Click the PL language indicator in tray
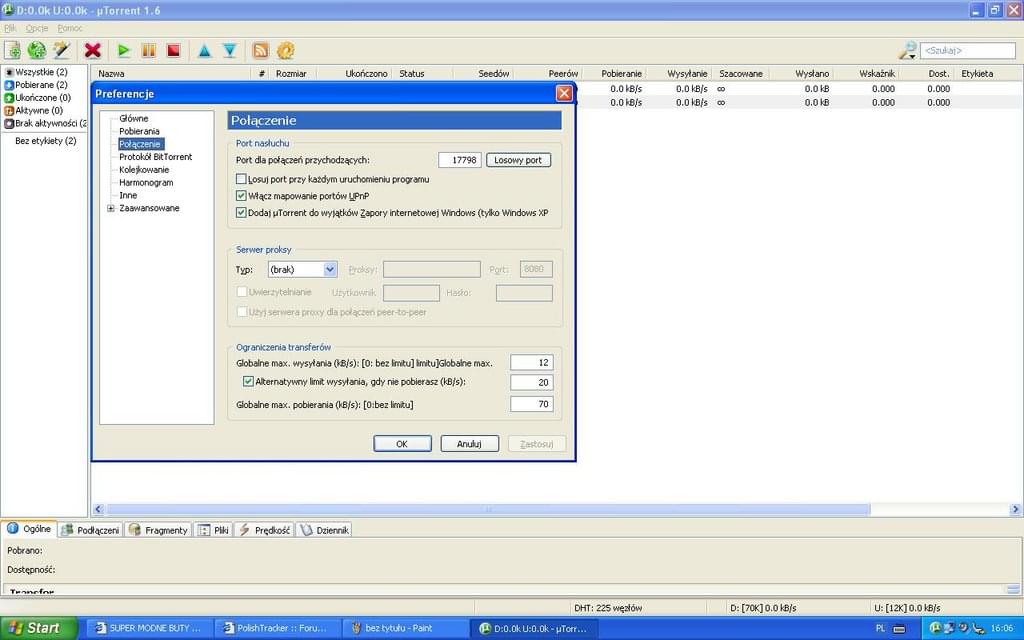Image resolution: width=1024 pixels, height=640 pixels. [880, 628]
